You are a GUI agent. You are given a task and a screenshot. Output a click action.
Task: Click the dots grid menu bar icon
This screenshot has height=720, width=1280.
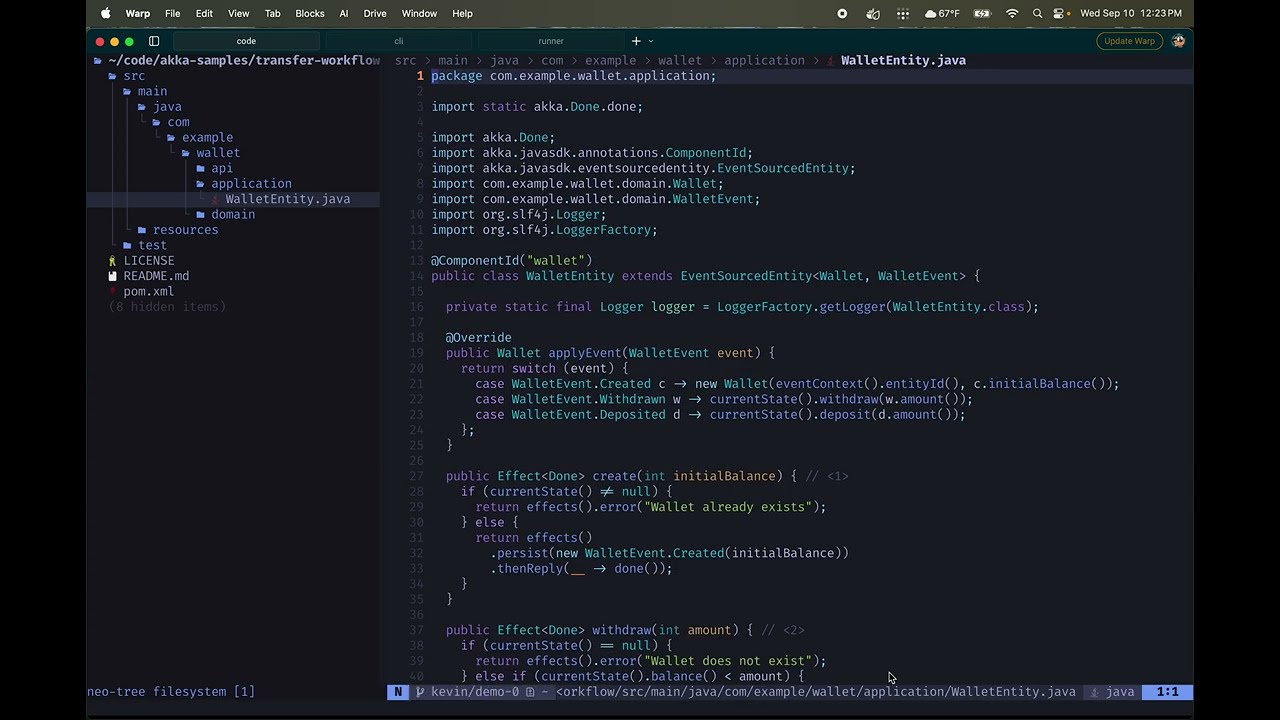pos(903,13)
